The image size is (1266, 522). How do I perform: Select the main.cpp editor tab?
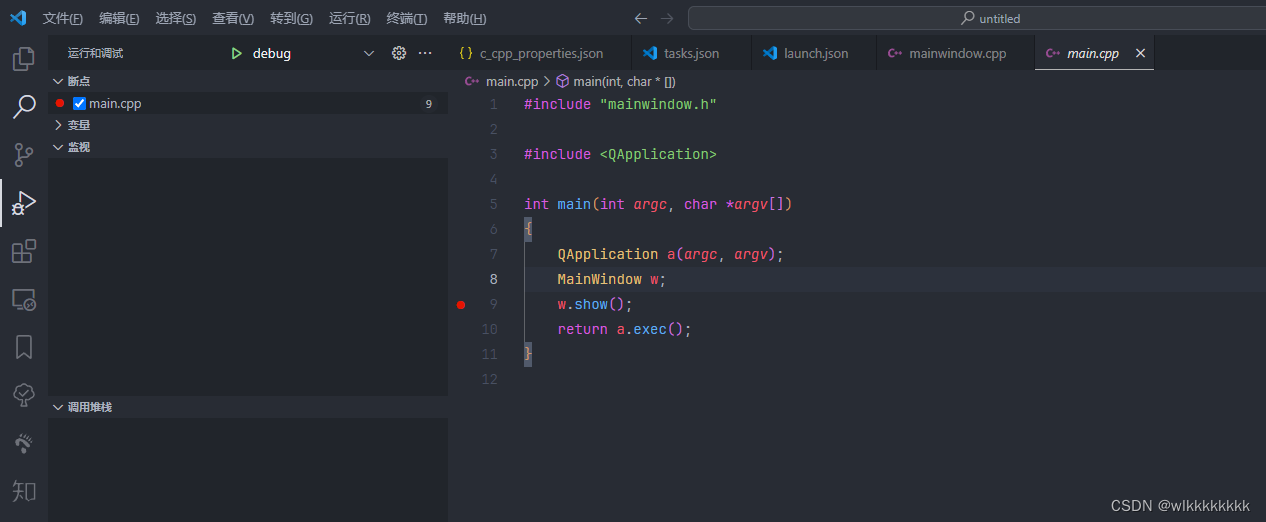[1092, 53]
